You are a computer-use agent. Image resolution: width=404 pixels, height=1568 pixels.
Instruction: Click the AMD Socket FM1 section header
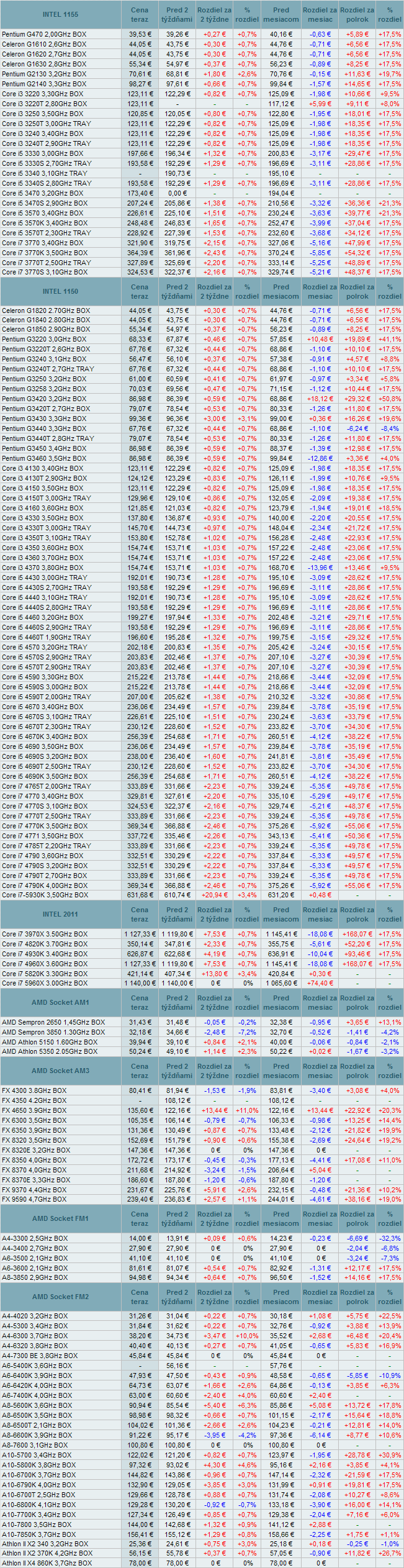pos(60,1218)
